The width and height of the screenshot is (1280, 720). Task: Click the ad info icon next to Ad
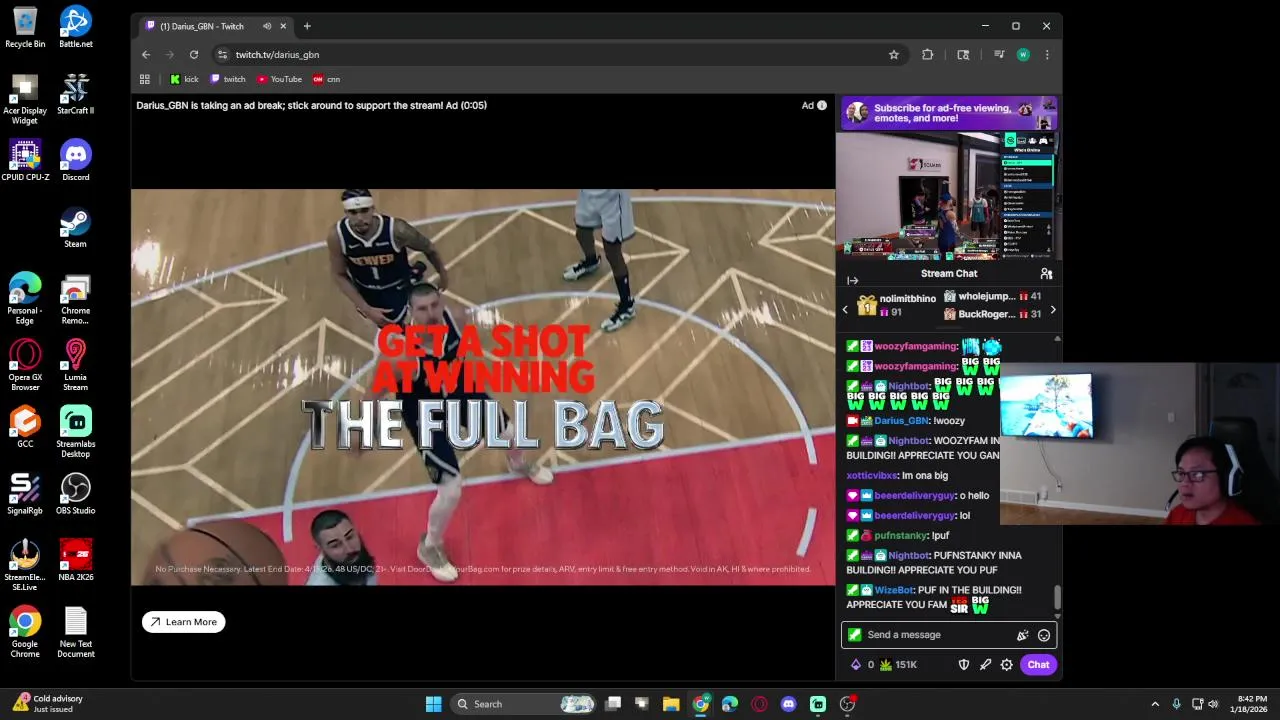[822, 105]
